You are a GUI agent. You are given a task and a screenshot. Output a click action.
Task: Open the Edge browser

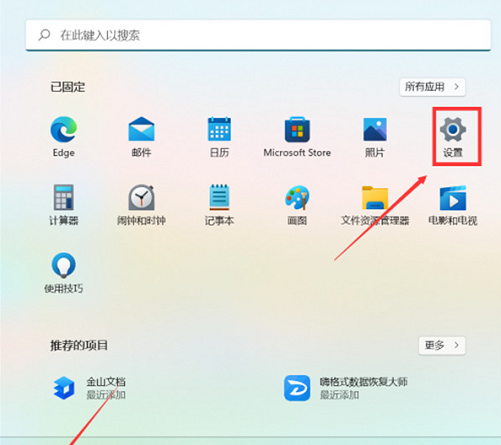click(x=64, y=137)
